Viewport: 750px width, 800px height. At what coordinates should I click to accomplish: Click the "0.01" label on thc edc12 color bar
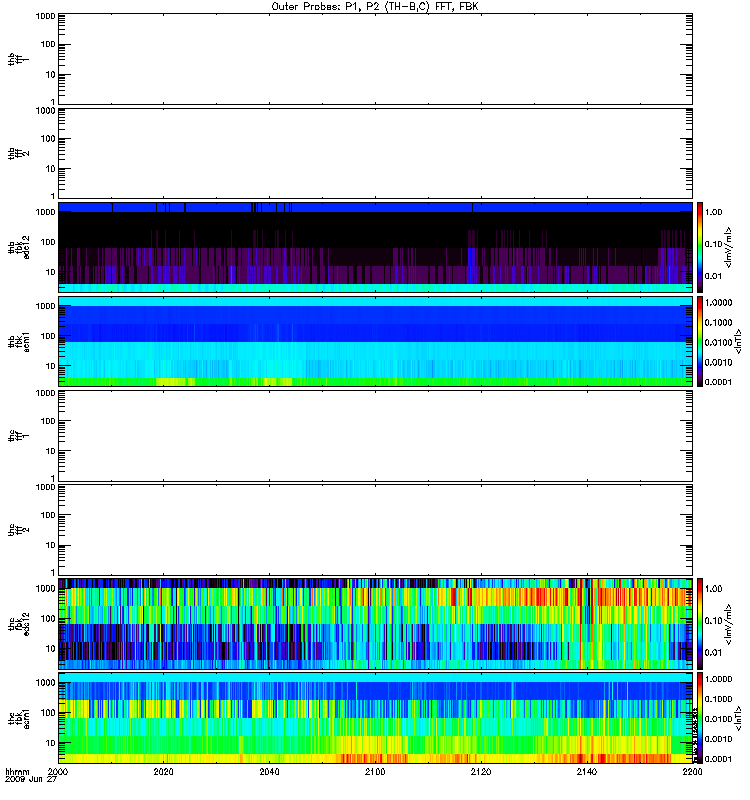(x=714, y=653)
